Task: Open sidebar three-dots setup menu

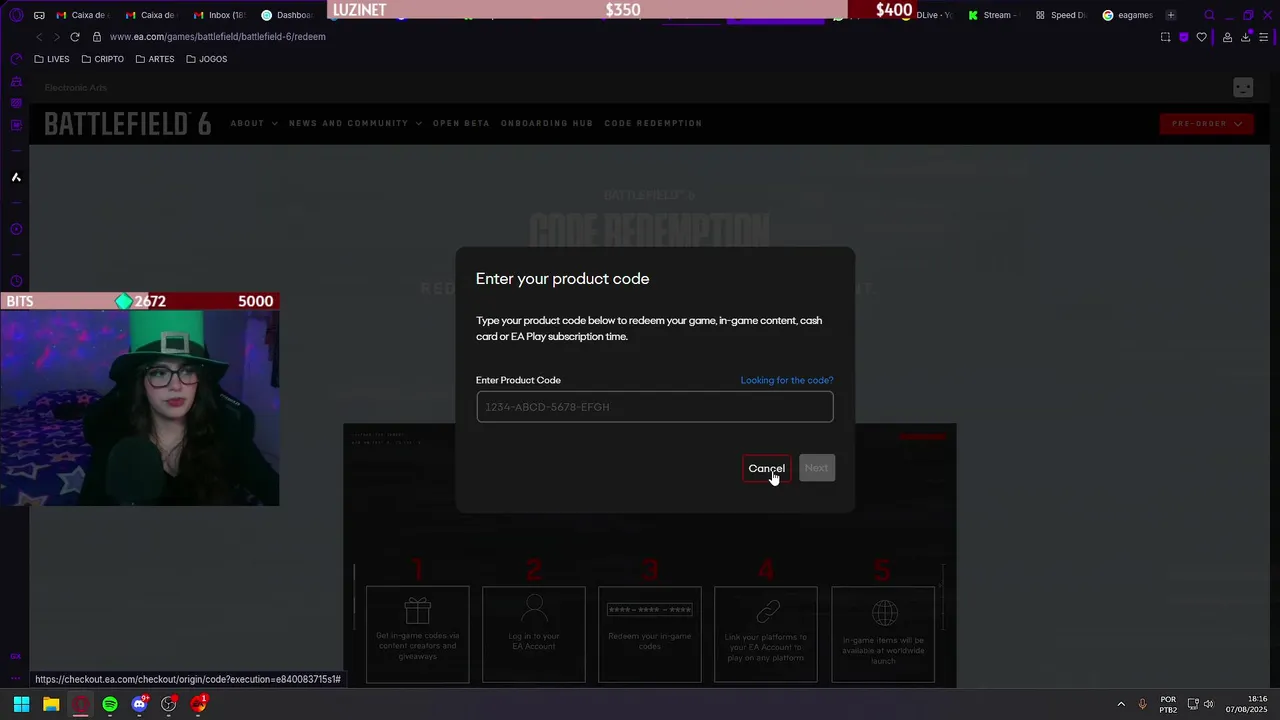Action: 16,679
